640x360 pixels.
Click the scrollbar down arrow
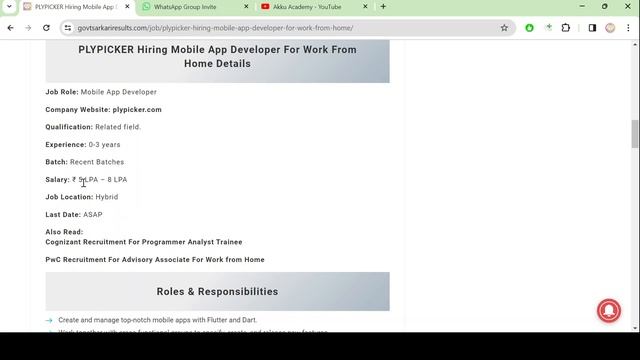tap(635, 328)
